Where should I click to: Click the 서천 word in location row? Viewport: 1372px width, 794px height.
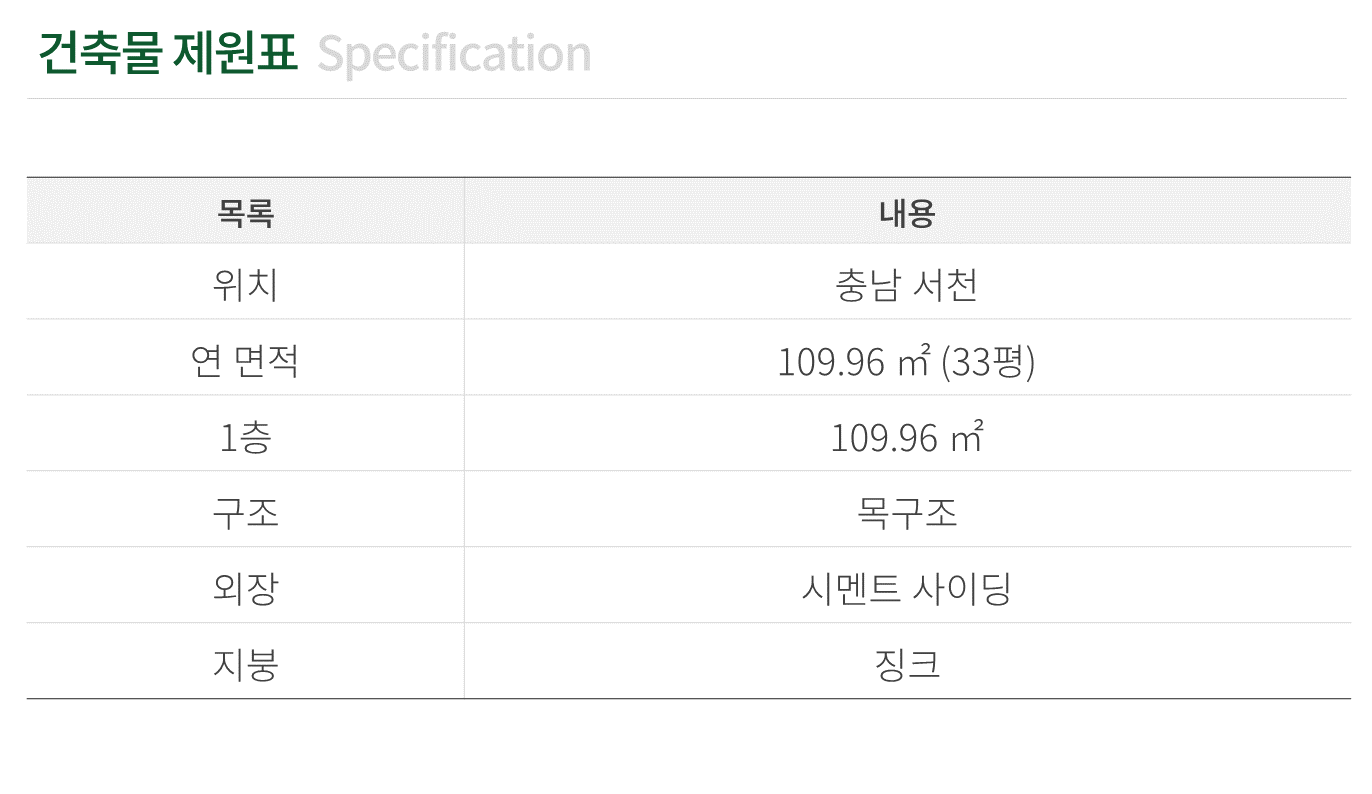coord(945,286)
